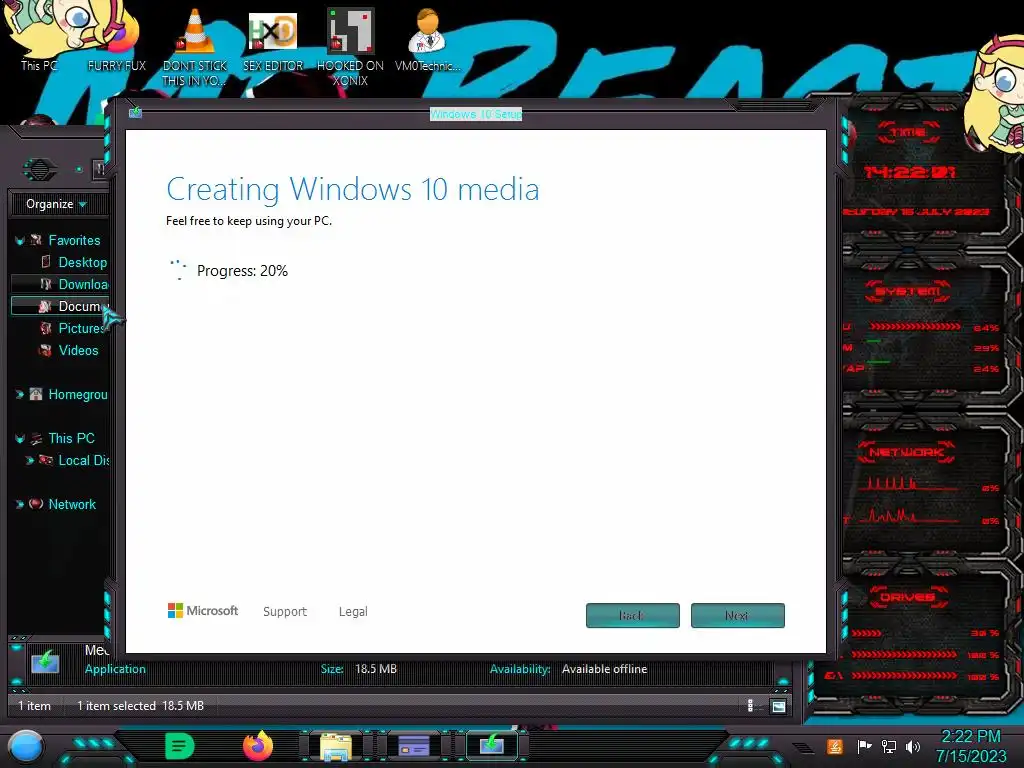This screenshot has width=1024, height=768.
Task: Open Firefox from the taskbar
Action: coord(258,746)
